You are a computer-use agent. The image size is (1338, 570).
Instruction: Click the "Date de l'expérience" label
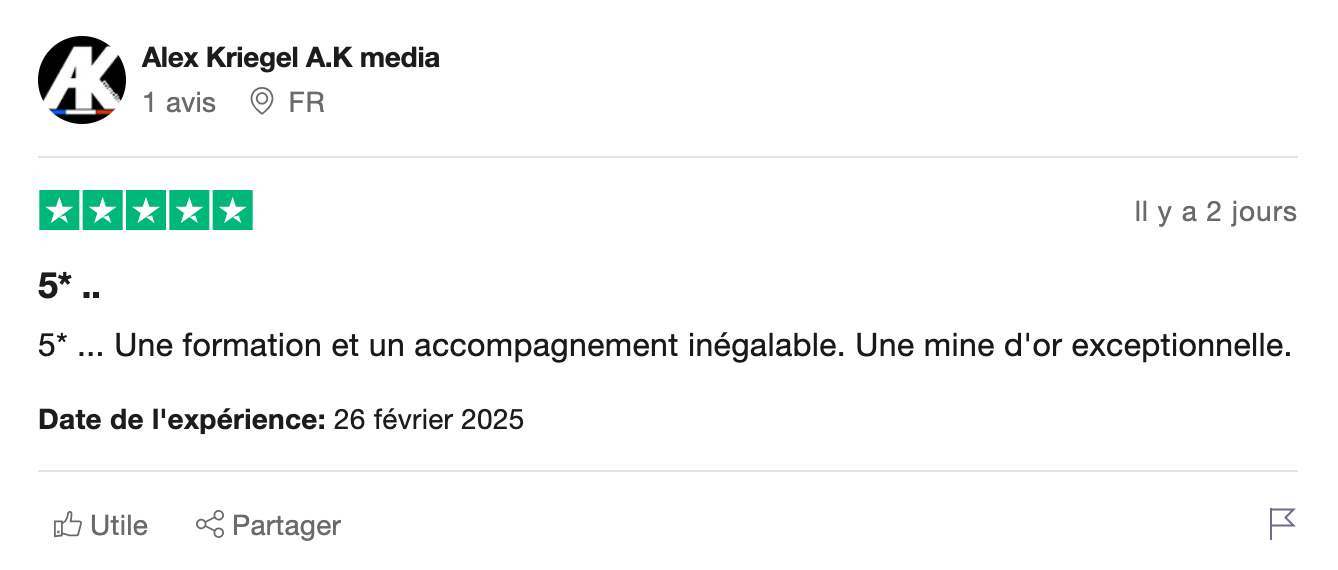pyautogui.click(x=182, y=419)
